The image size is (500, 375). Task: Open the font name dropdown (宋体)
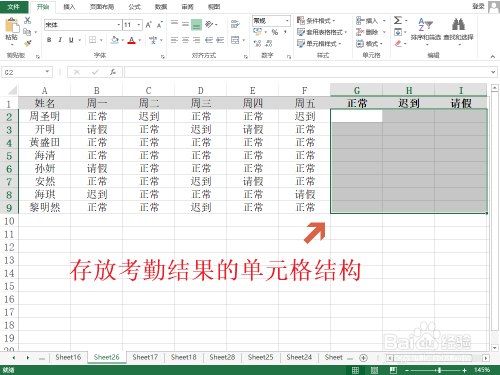tap(118, 25)
